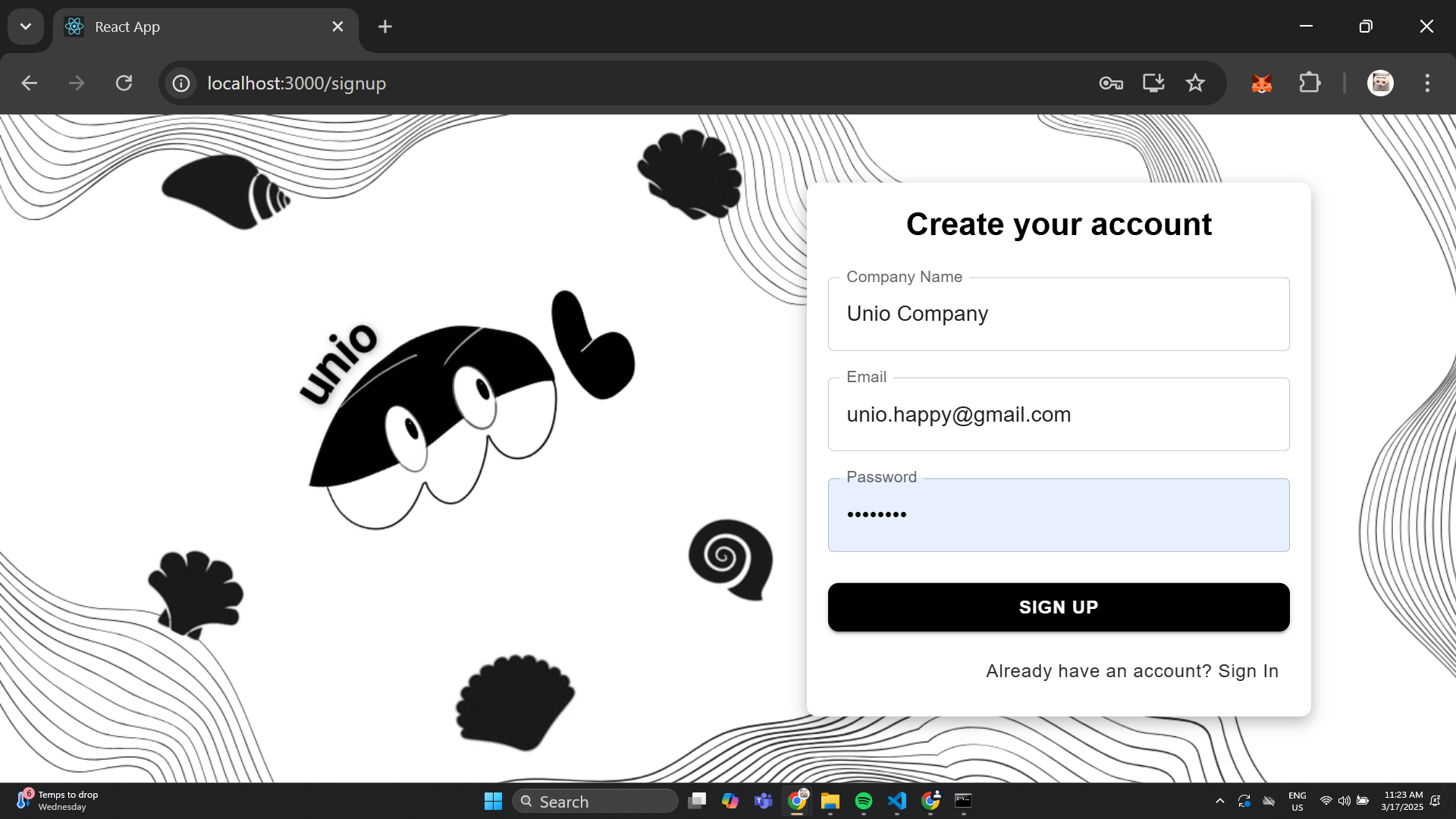Show hidden system tray icons
Viewport: 1456px width, 819px height.
[x=1219, y=801]
